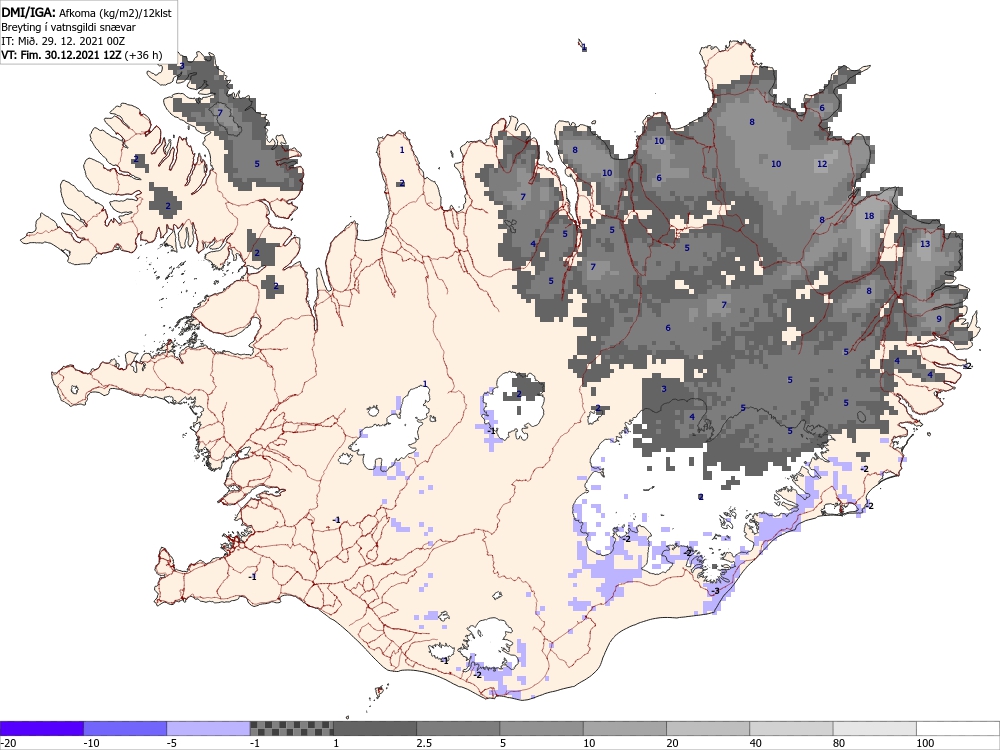Click the '2.5' legend scale label
The width and height of the screenshot is (1000, 750).
[423, 743]
